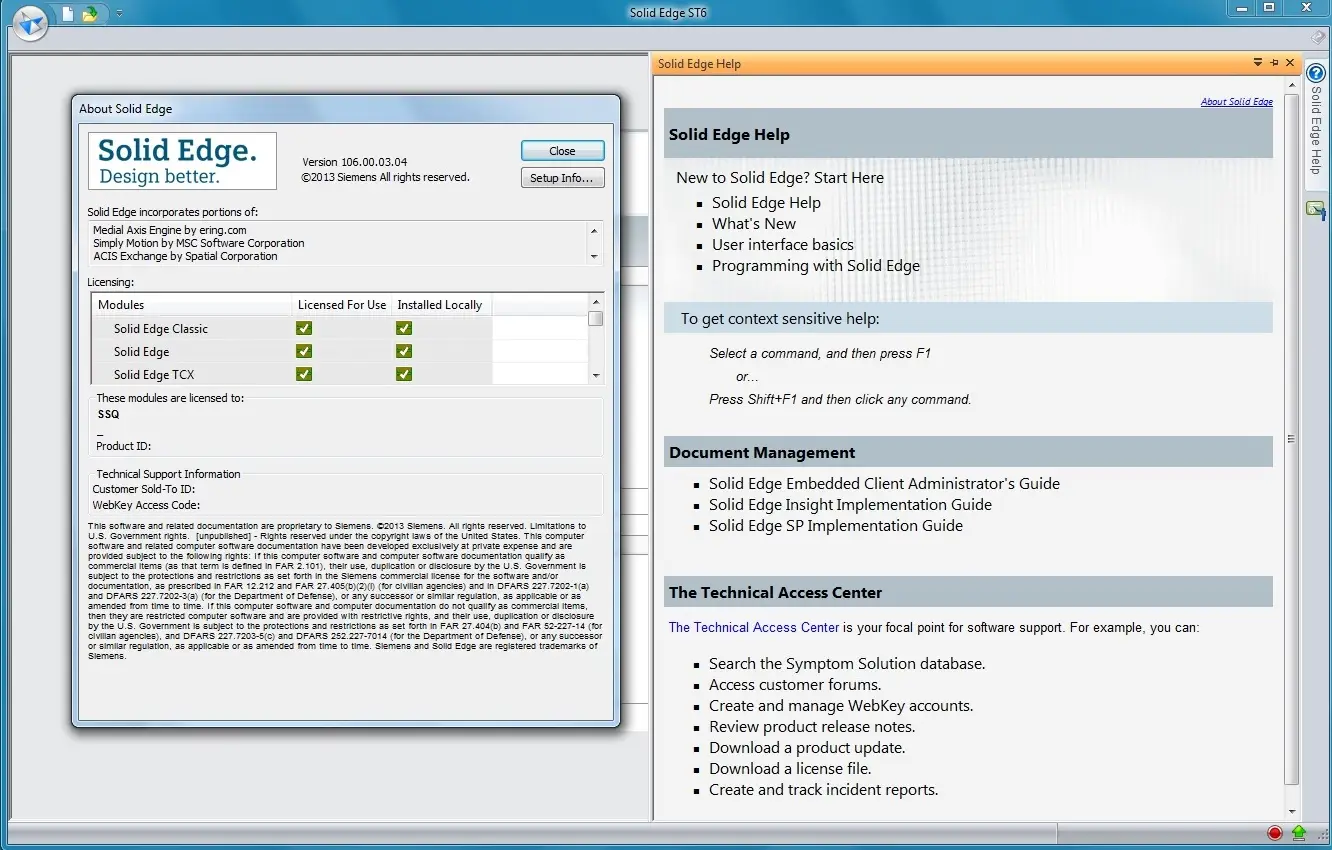This screenshot has width=1332, height=850.
Task: Click licensed-to name SSQ
Action: (109, 414)
